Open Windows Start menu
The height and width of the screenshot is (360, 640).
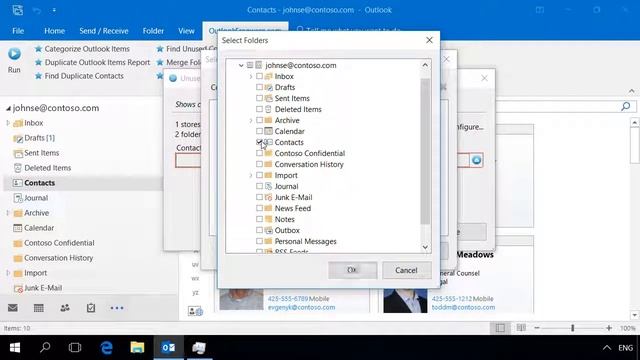(x=15, y=347)
